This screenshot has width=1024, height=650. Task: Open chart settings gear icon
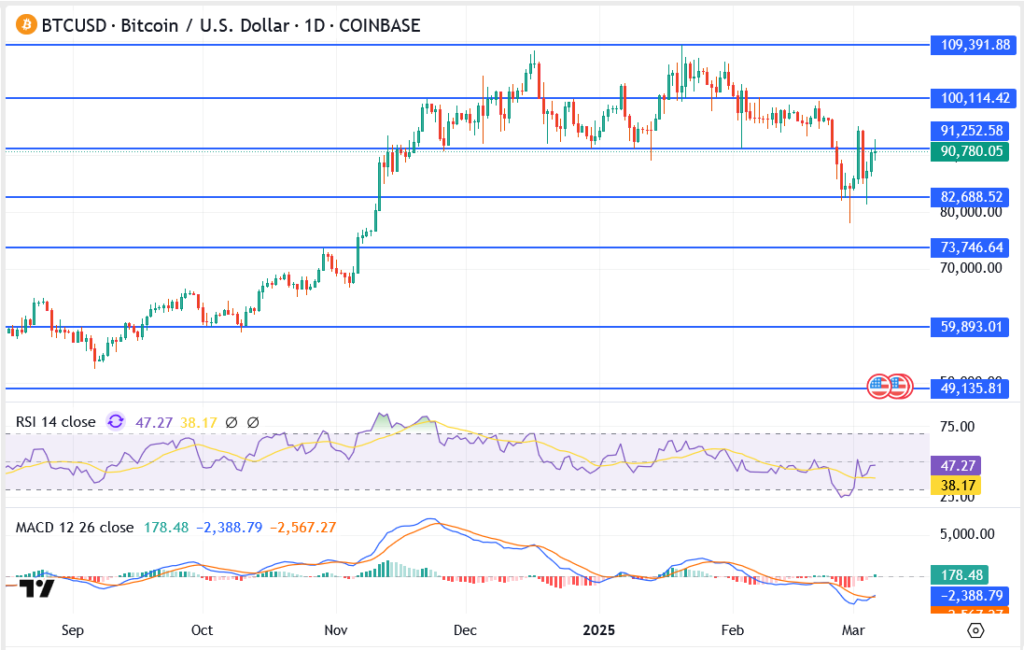tap(976, 630)
